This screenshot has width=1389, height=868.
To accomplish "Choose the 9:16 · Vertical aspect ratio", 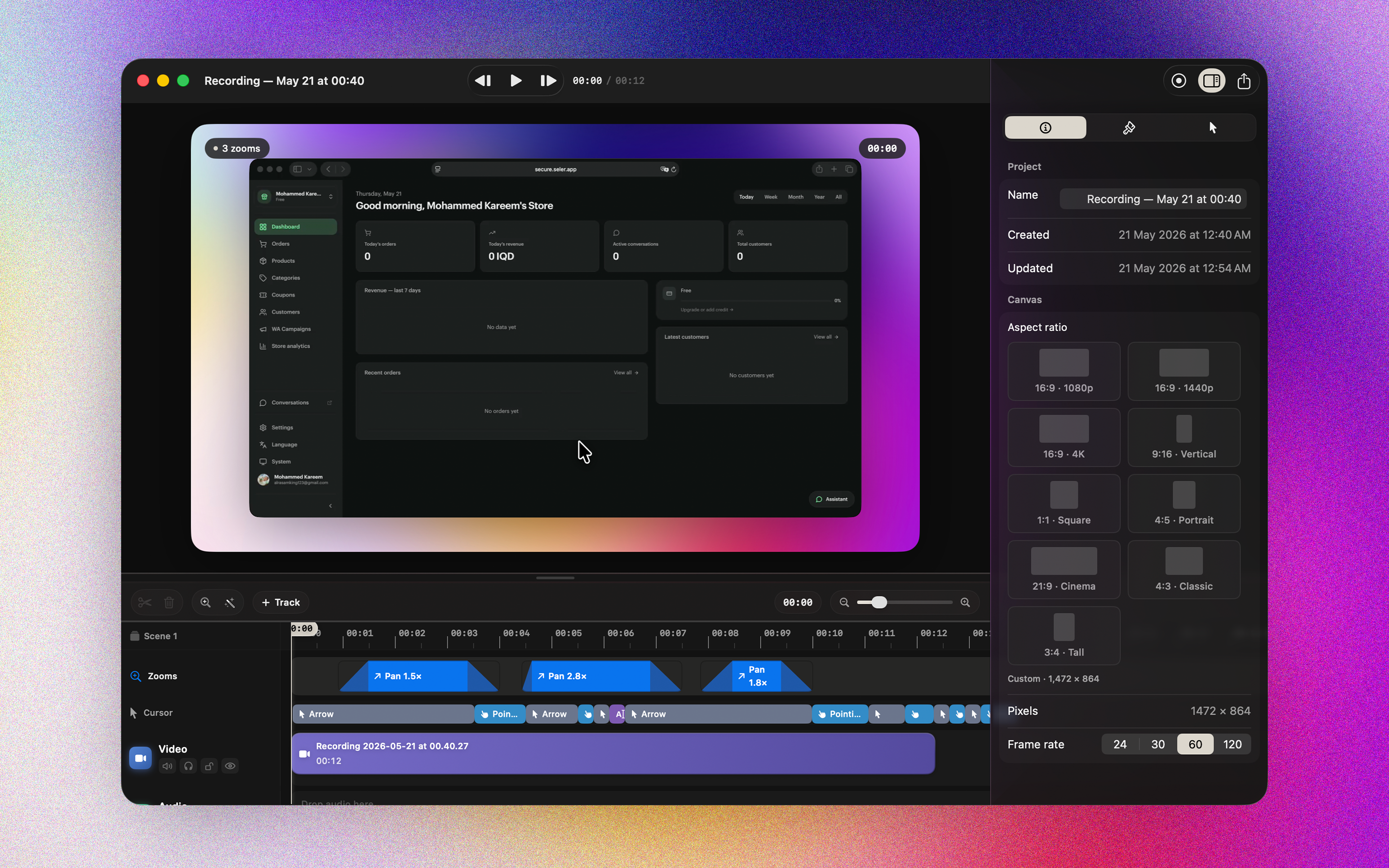I will [1184, 437].
